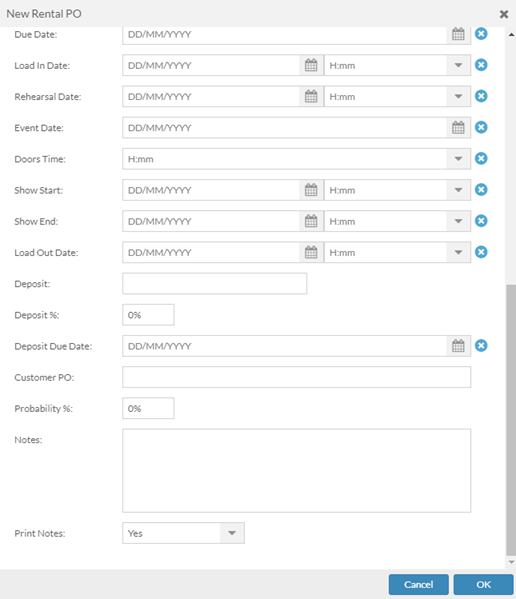Expand the Show End time dropdown
Viewport: 516px width, 599px height.
[x=458, y=221]
